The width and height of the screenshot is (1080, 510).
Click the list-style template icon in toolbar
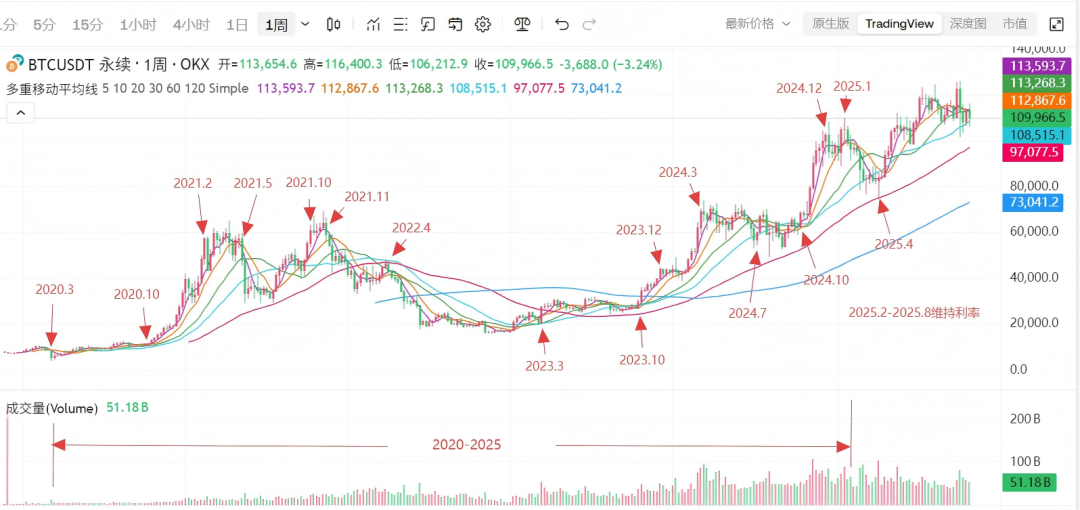(x=400, y=24)
